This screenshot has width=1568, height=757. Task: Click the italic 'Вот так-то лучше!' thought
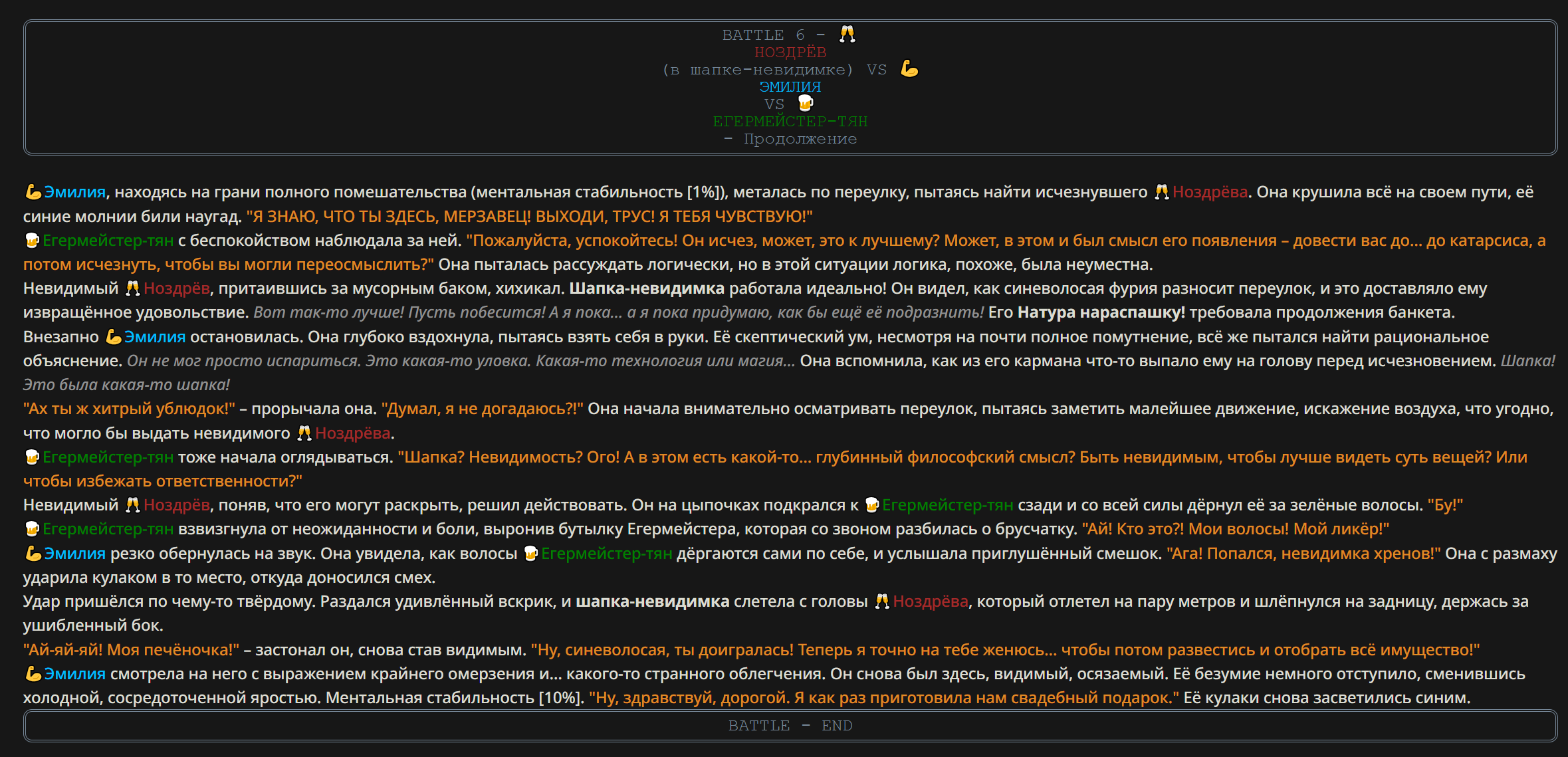point(328,312)
